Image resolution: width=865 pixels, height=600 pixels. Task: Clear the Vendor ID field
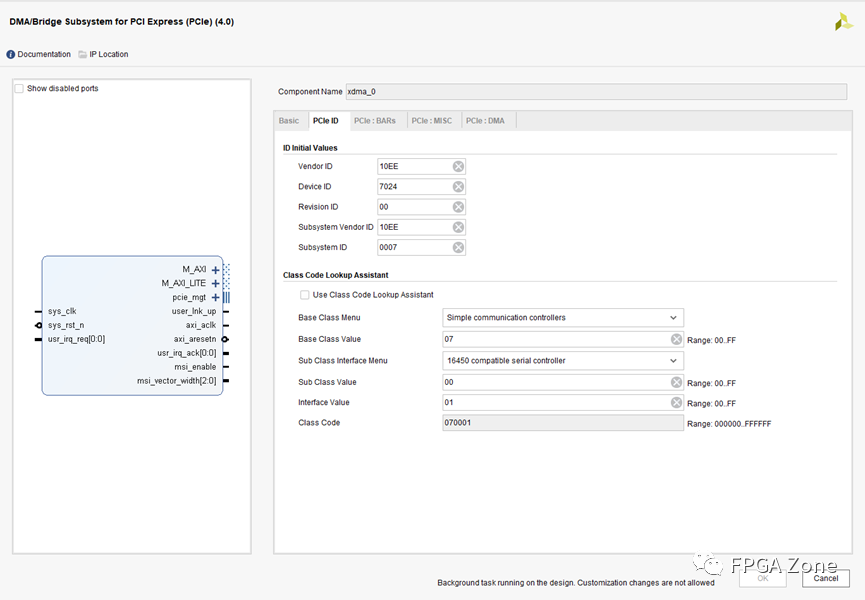click(x=458, y=167)
